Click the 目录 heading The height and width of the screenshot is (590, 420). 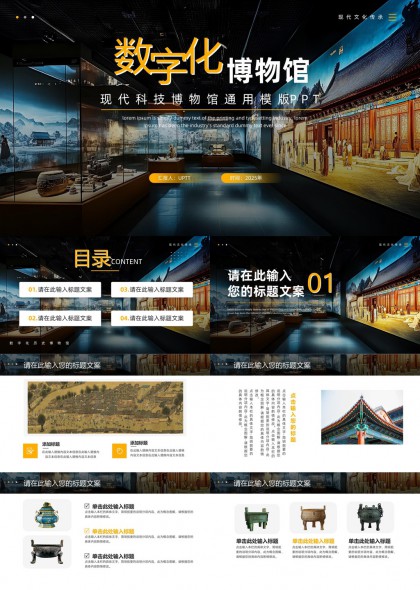(x=92, y=259)
